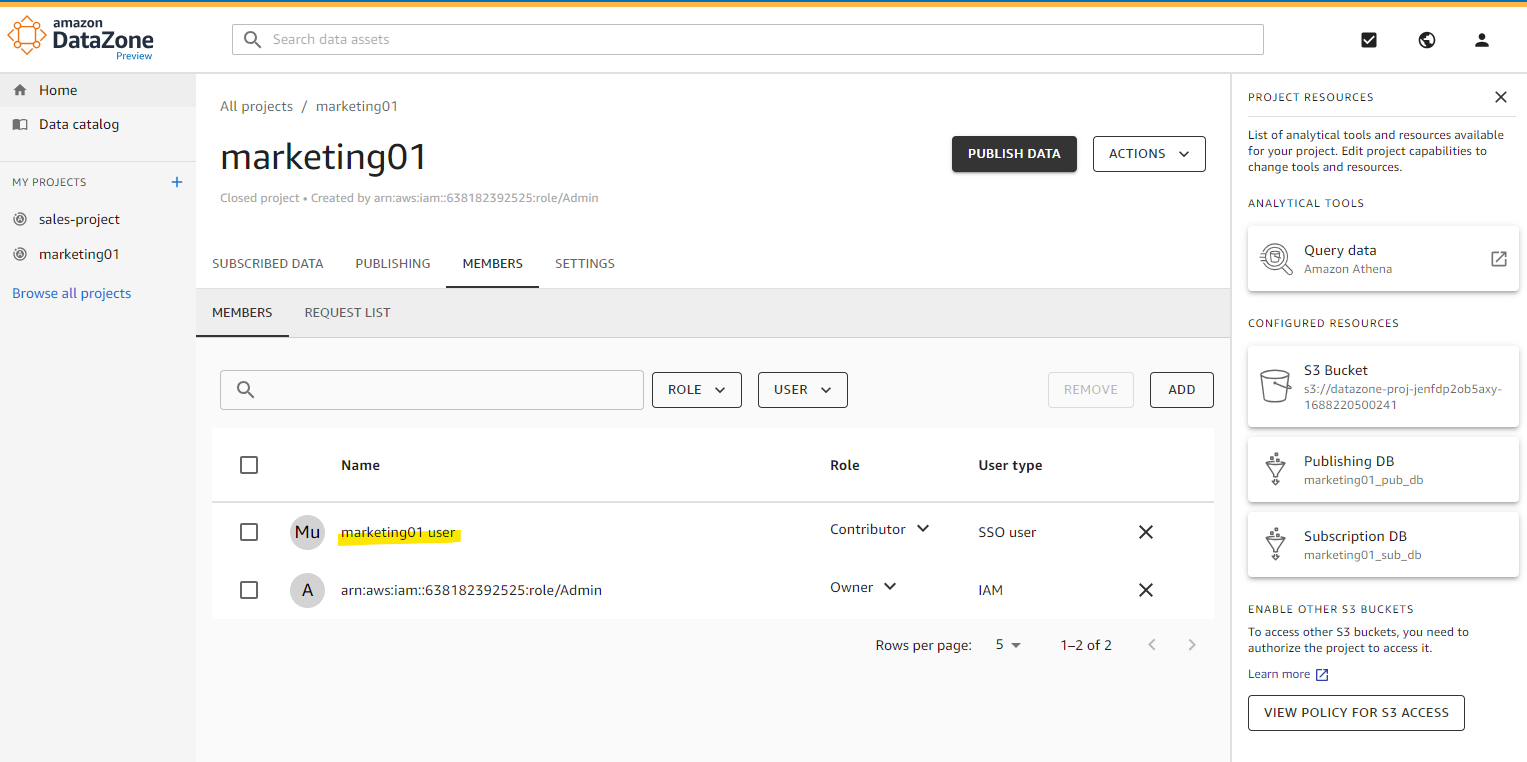The height and width of the screenshot is (762, 1527).
Task: Click the Home house icon
Action: [20, 90]
